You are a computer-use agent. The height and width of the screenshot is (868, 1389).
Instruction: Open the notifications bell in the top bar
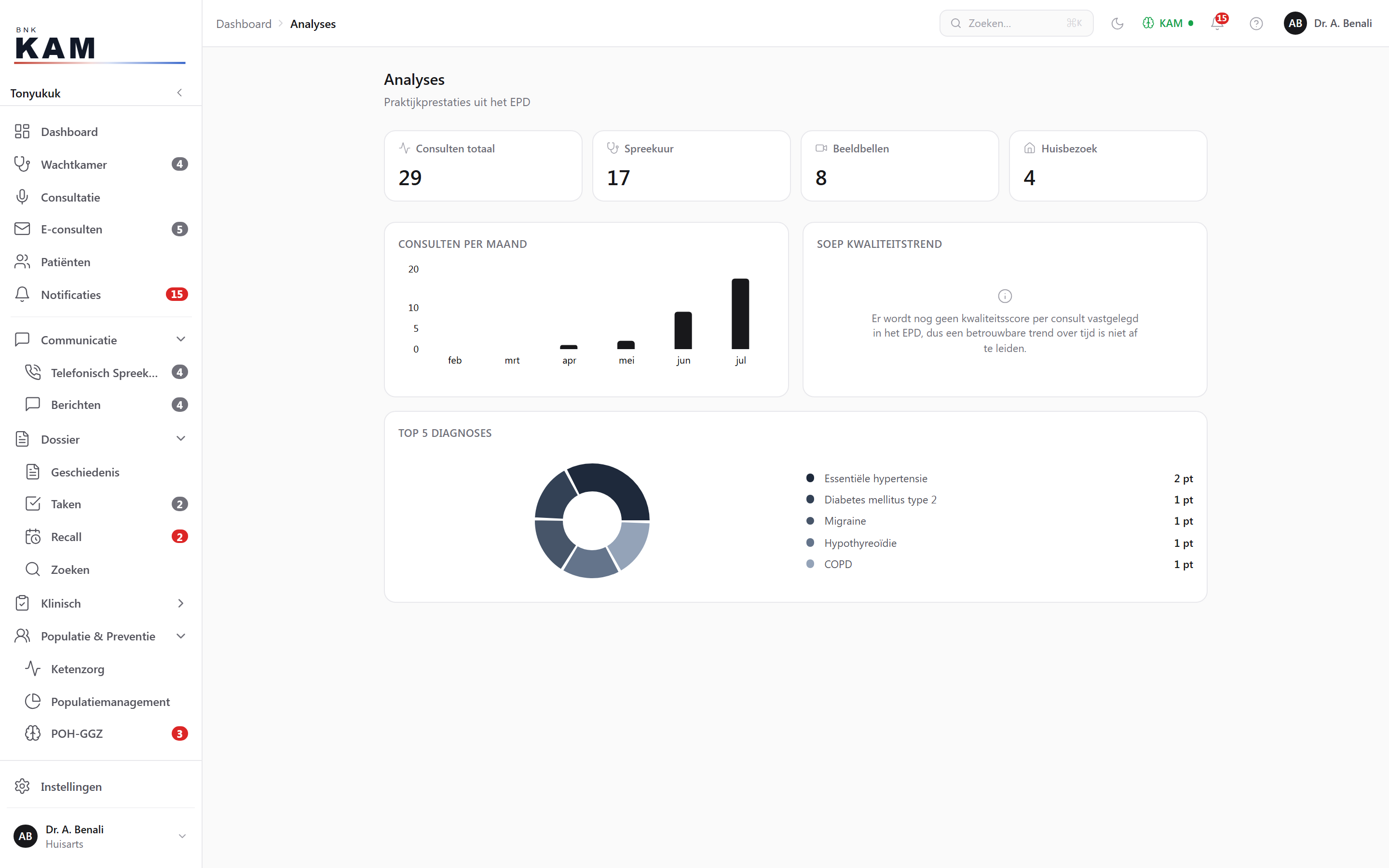coord(1217,24)
